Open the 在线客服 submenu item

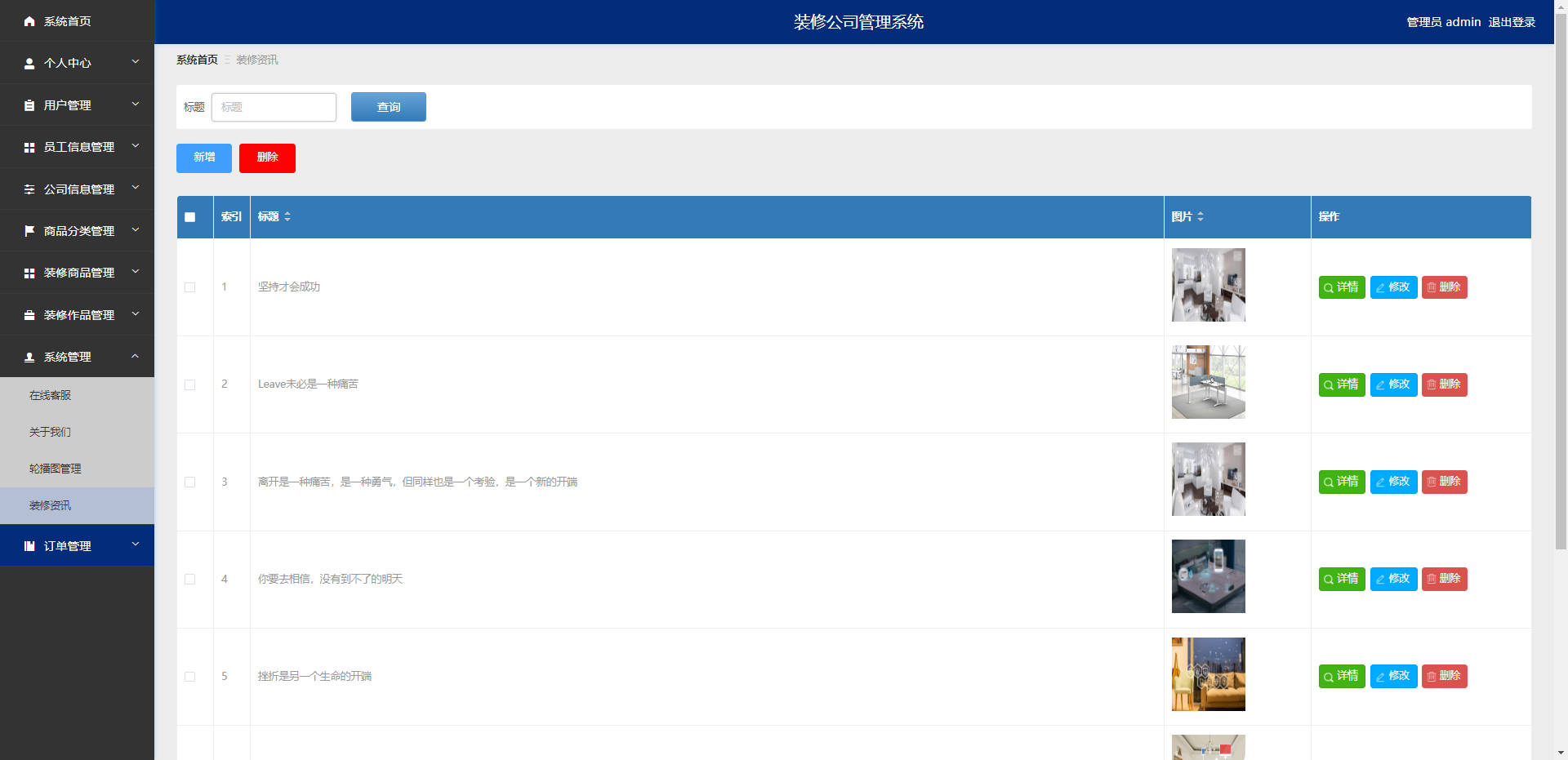[77, 395]
